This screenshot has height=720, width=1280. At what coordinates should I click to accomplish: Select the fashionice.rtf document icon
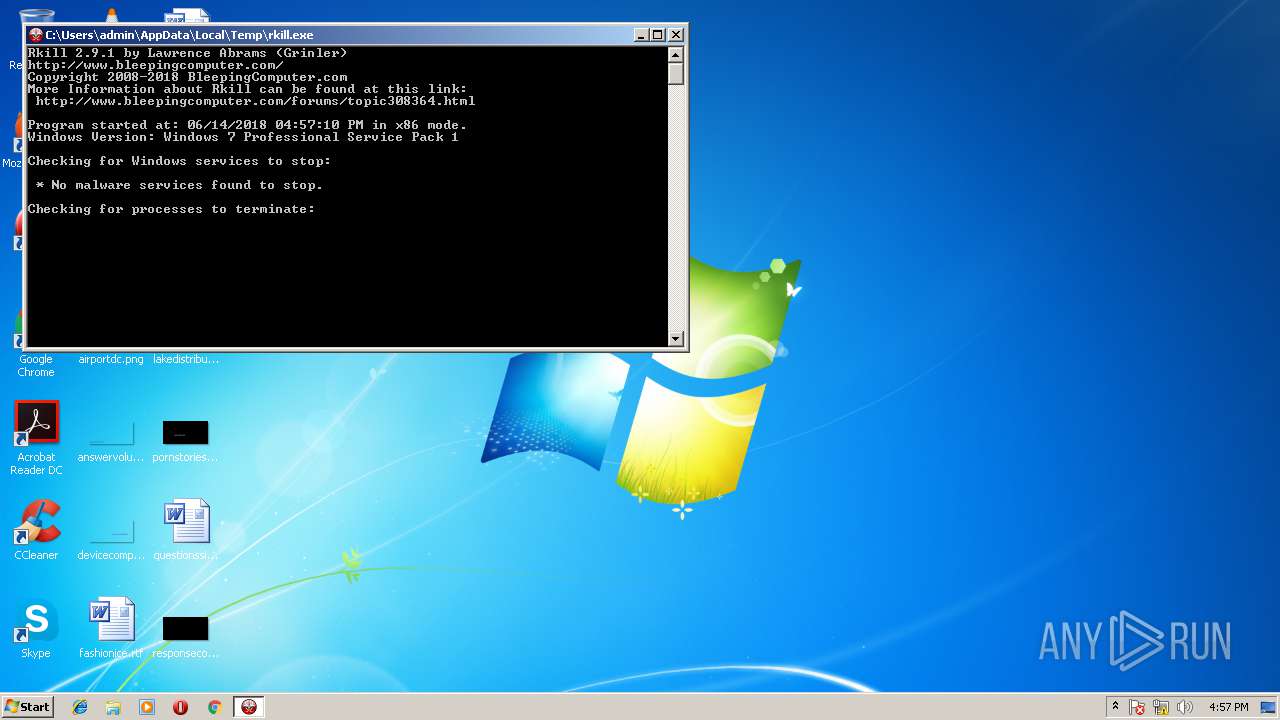111,620
